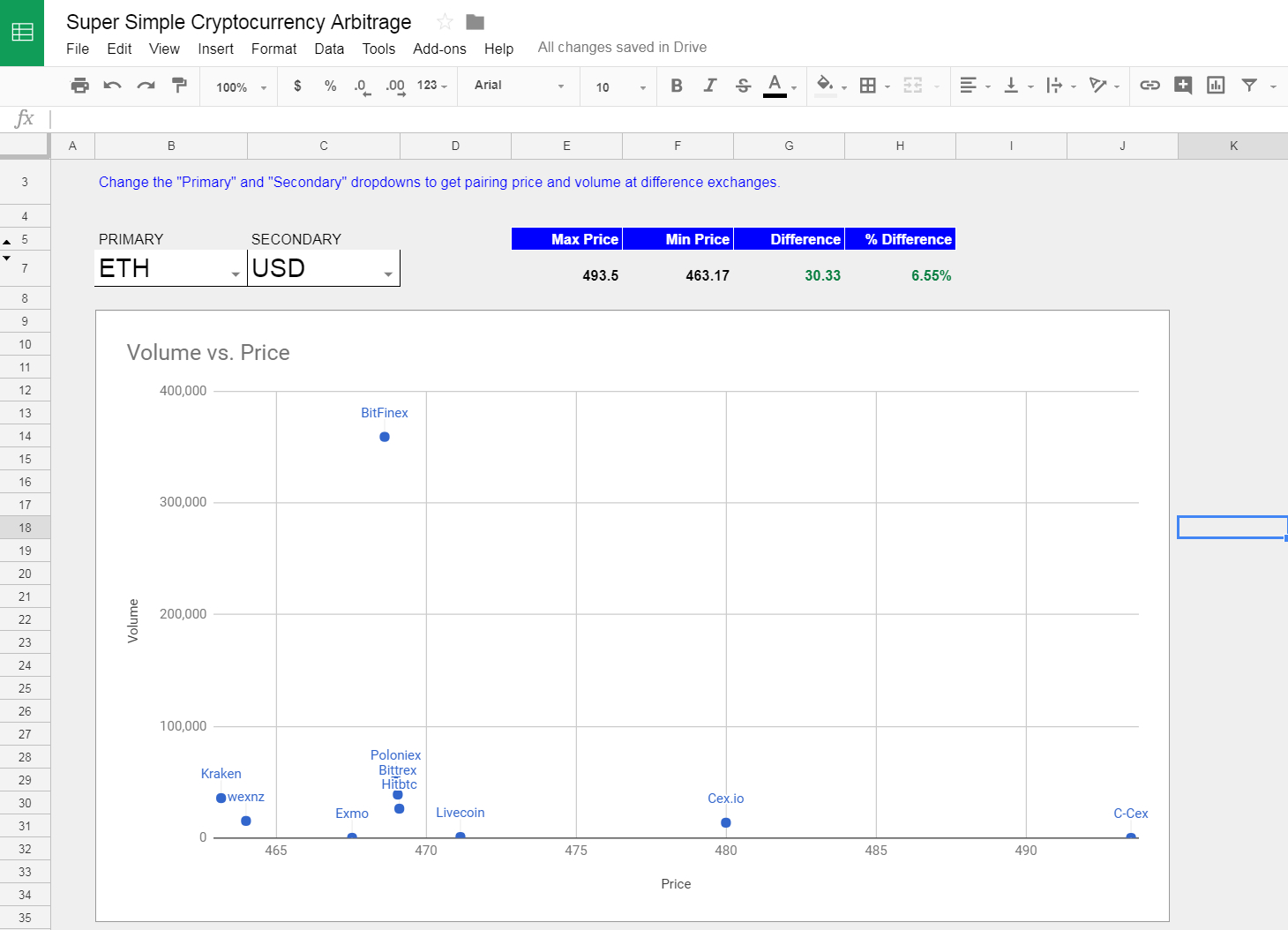This screenshot has height=930, width=1288.
Task: Click the move to folder button
Action: 475,22
